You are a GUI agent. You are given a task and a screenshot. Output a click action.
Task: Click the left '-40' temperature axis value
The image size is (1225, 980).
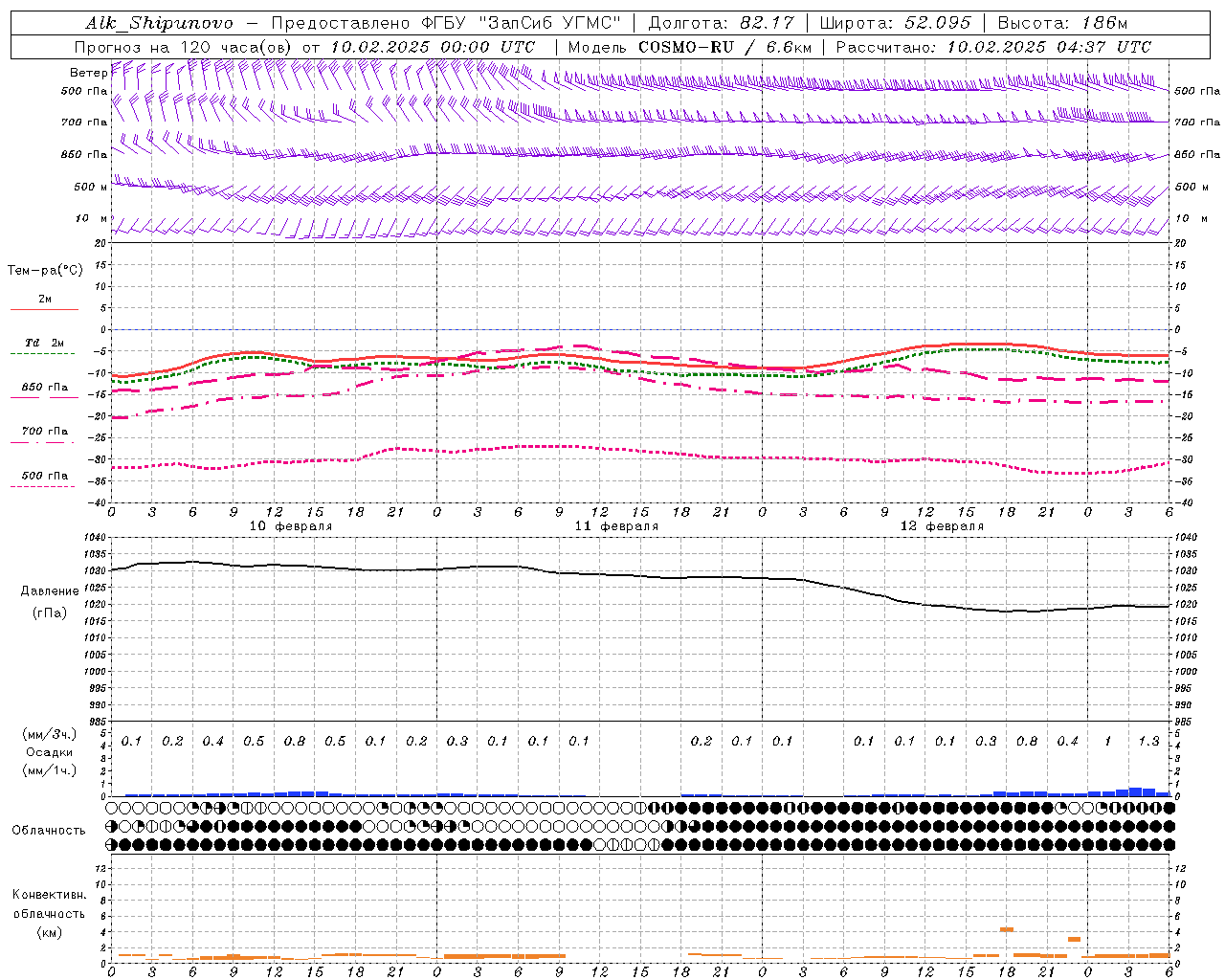pyautogui.click(x=99, y=502)
